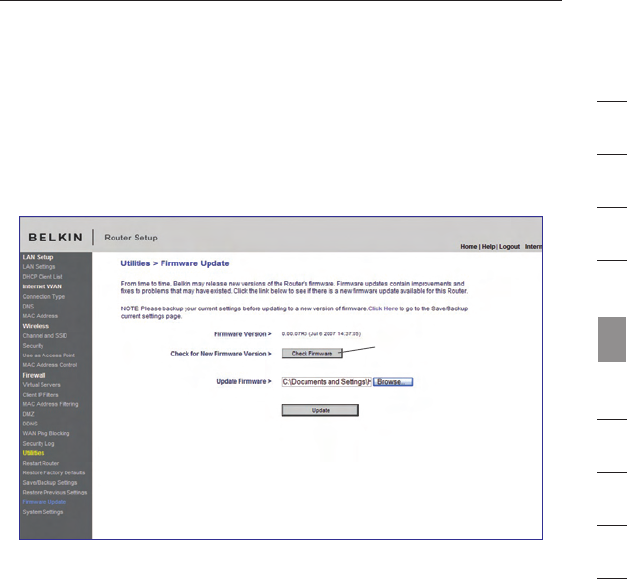Open the DNS settings page
The width and height of the screenshot is (627, 579).
point(28,307)
